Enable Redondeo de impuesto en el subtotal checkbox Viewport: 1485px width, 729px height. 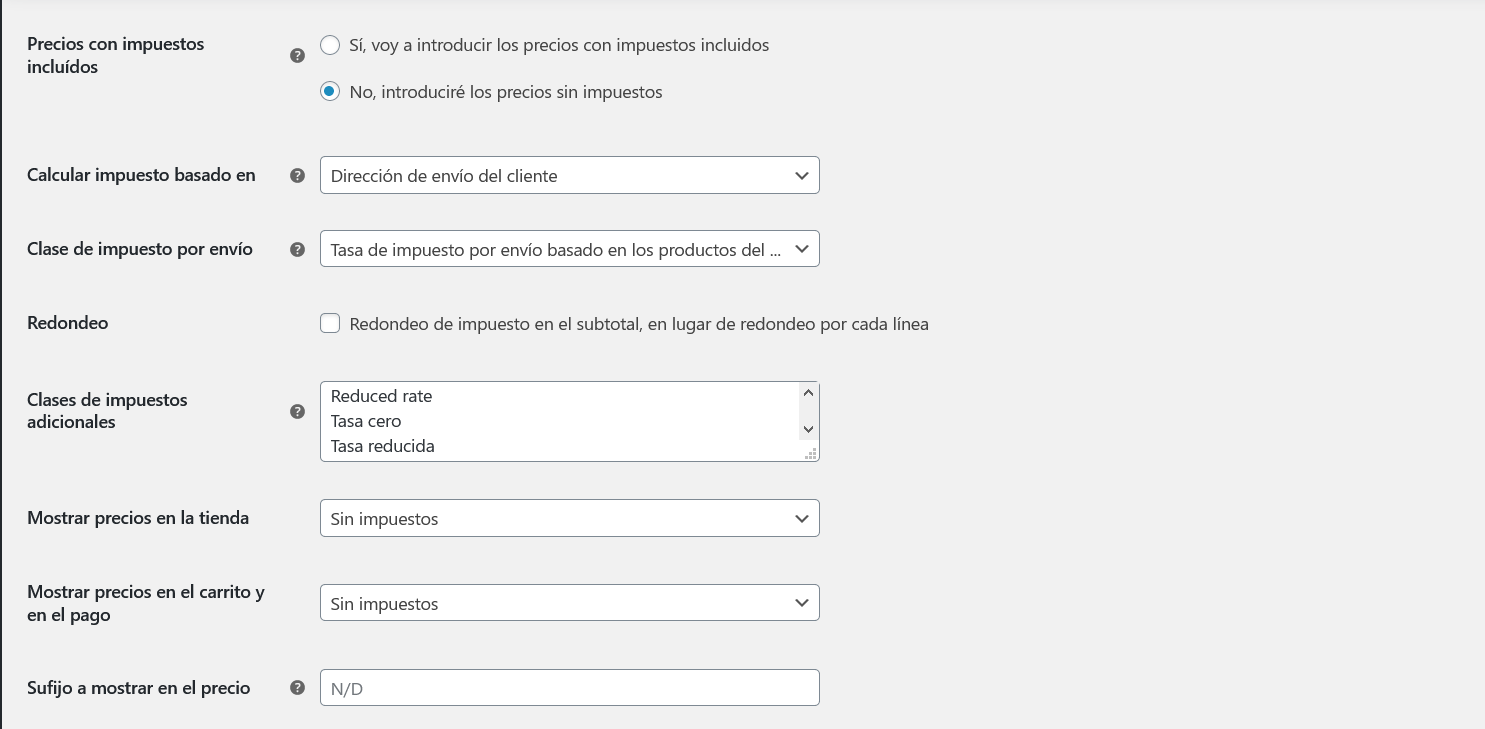pyautogui.click(x=330, y=323)
